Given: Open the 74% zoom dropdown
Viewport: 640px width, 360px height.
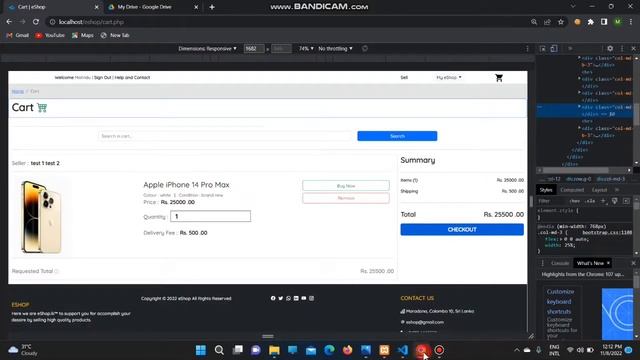Looking at the screenshot, I should click(306, 49).
